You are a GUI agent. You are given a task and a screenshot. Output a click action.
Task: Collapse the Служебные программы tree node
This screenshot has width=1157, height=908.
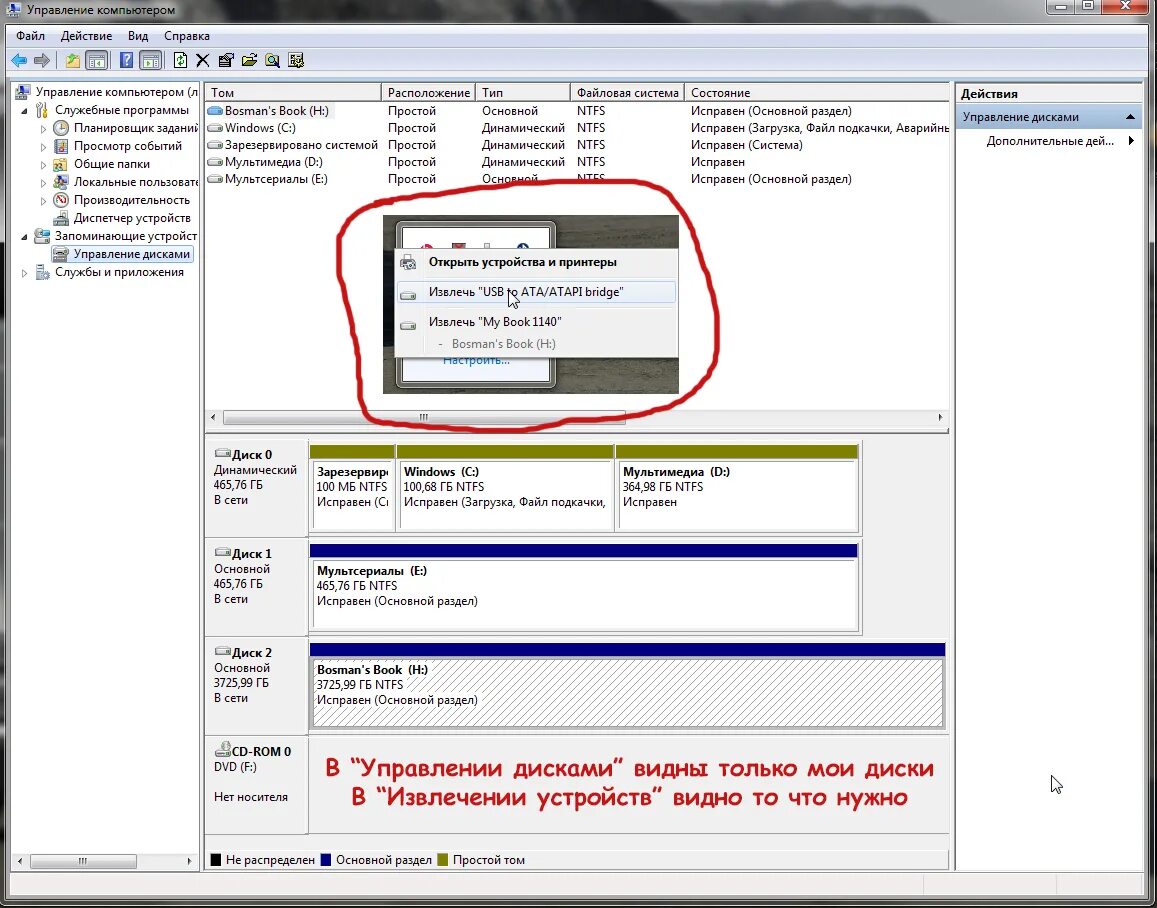24,111
